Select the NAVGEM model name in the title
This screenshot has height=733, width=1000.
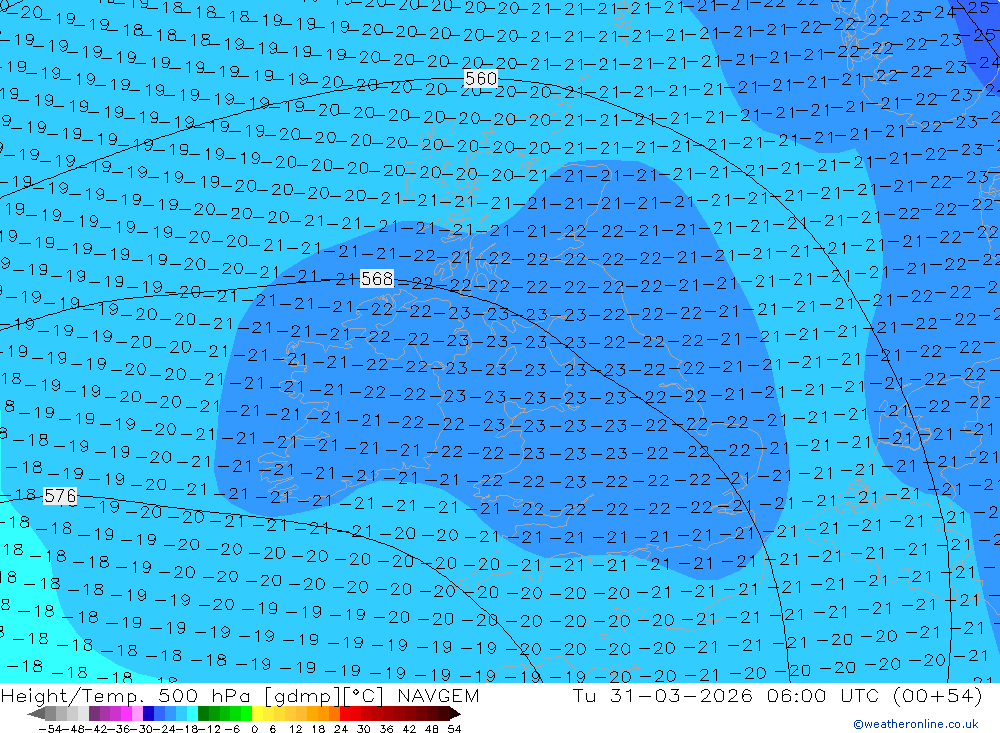tap(438, 695)
